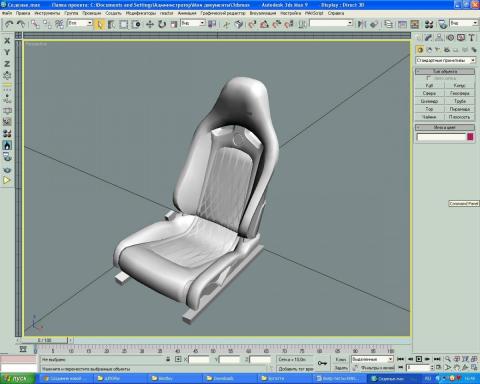The height and width of the screenshot is (384, 480).
Task: Open the MAXScript menu
Action: coord(314,13)
